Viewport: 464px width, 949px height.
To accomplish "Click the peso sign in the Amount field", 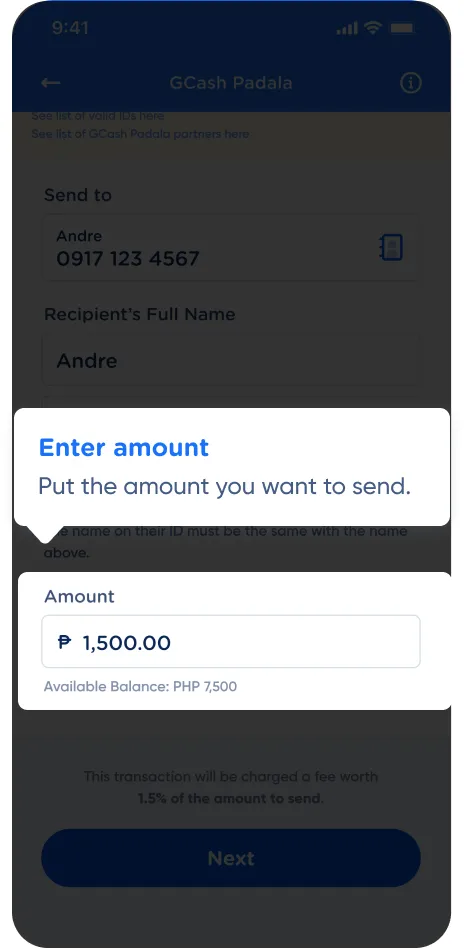I will 65,642.
